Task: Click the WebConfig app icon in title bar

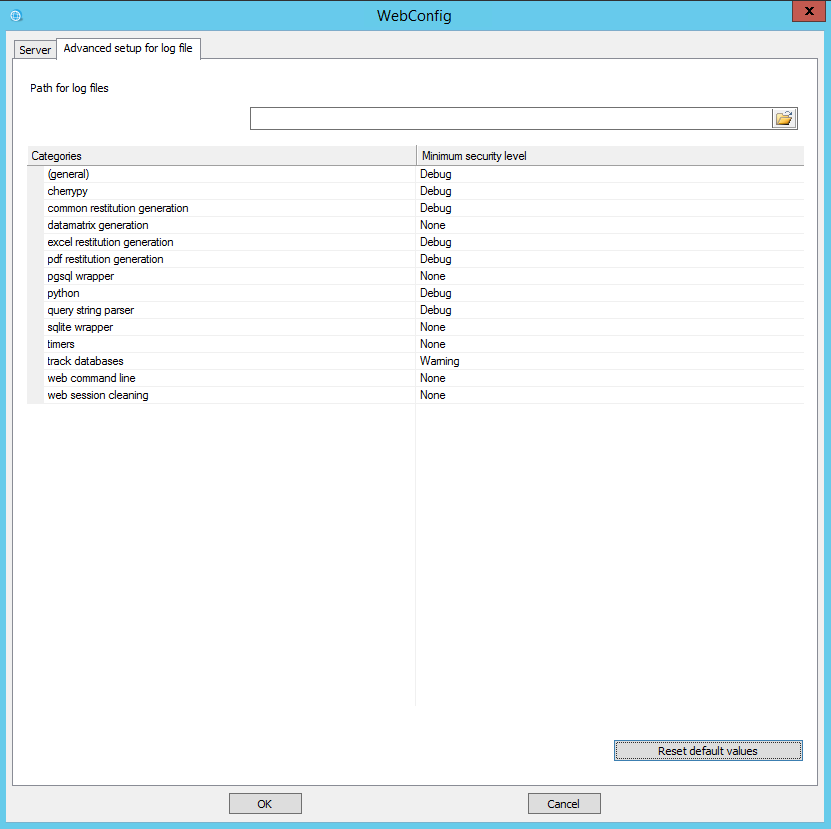Action: point(15,15)
